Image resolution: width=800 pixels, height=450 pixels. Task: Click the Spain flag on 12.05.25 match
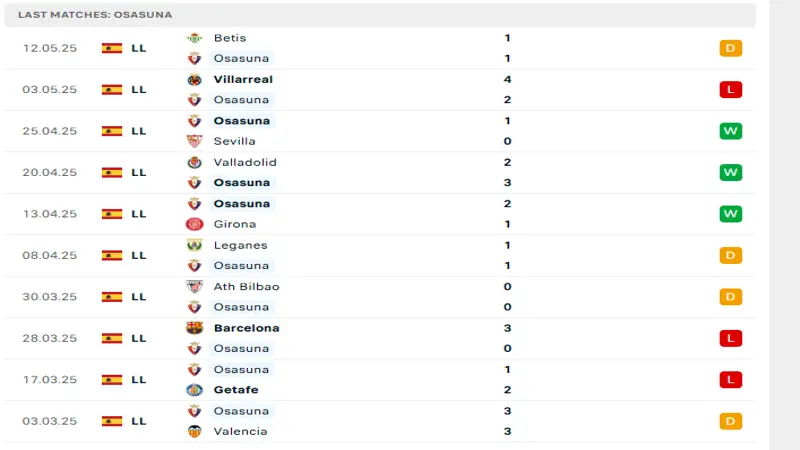pos(112,48)
